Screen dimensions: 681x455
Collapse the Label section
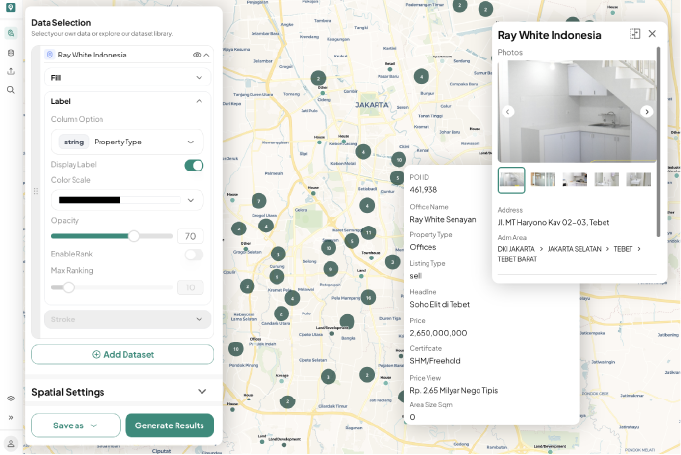(199, 101)
